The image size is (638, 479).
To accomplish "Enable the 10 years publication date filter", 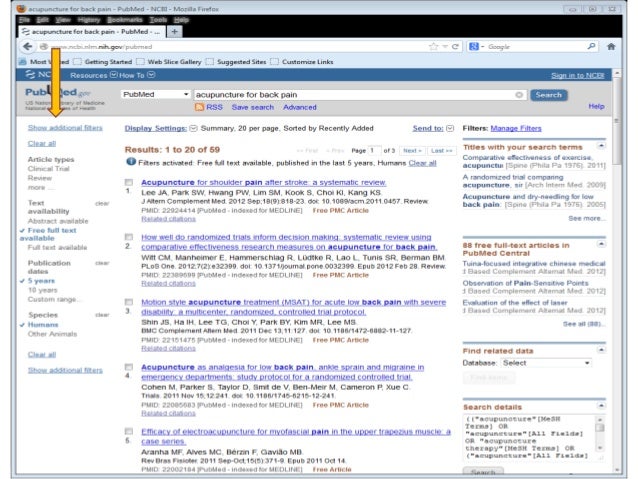I will (42, 290).
